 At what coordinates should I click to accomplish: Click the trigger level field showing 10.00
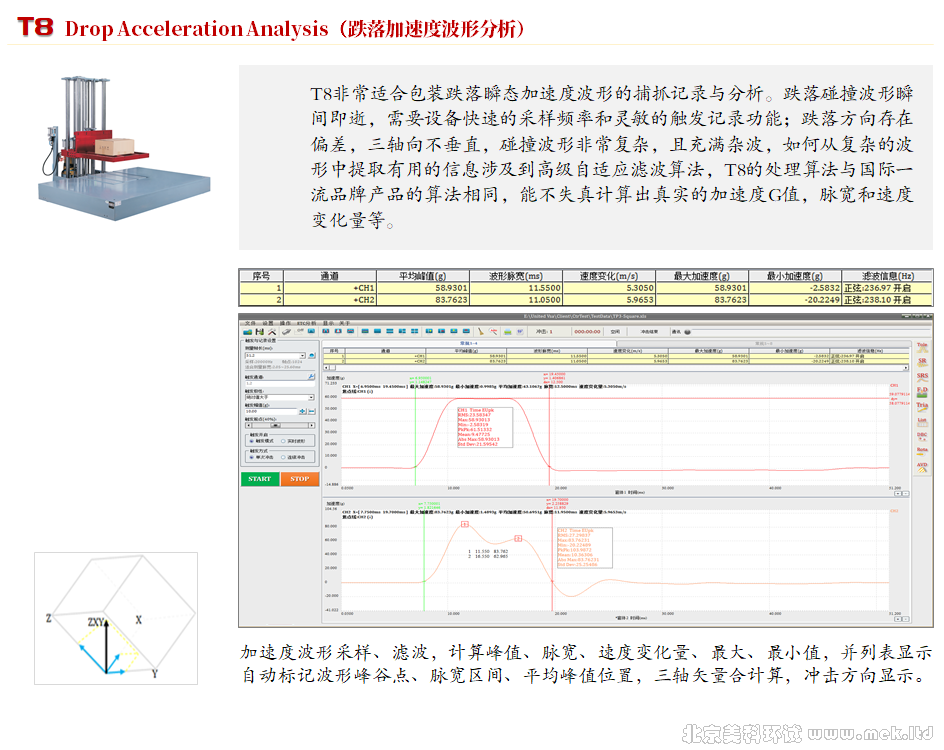271,411
